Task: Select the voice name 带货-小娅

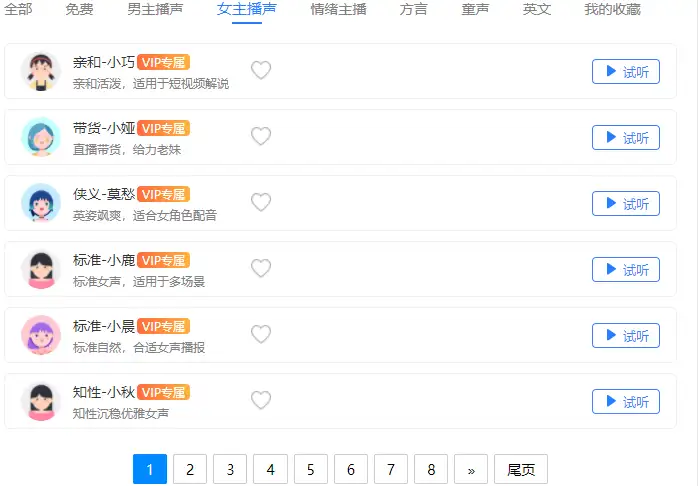Action: [x=104, y=128]
